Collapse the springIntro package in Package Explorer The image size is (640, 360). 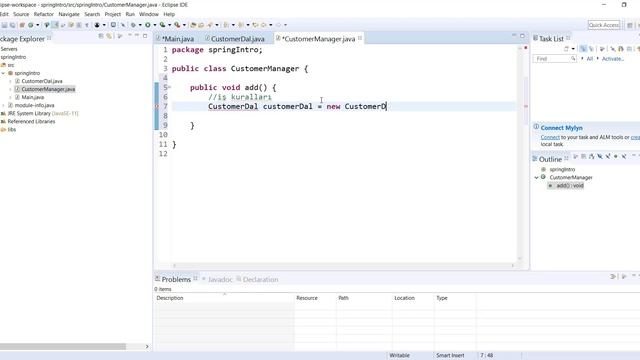[x=4, y=73]
